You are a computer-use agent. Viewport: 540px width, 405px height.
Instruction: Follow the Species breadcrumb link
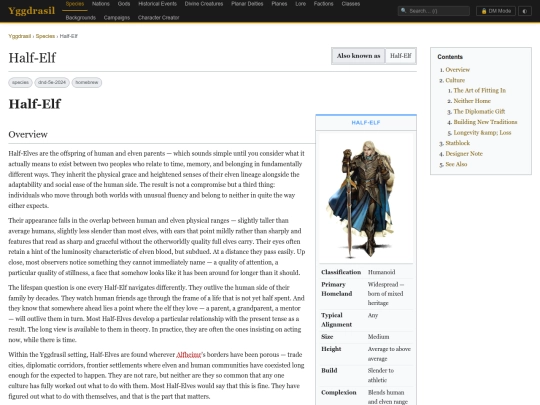tap(45, 36)
